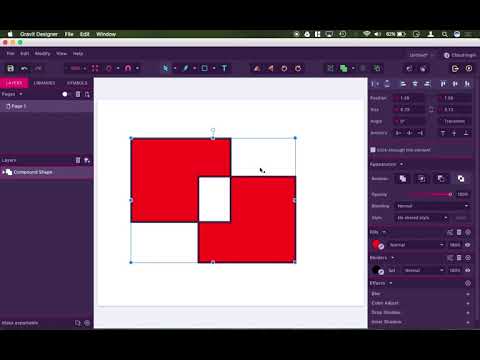Screen dimensions: 480x360
Task: Click the add new layer icon
Action: (x=87, y=160)
